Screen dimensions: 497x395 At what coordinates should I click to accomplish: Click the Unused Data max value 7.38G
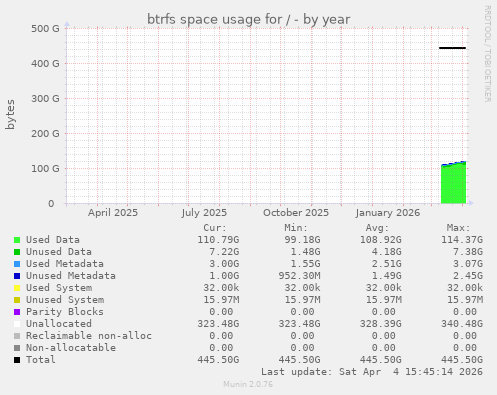tap(468, 252)
